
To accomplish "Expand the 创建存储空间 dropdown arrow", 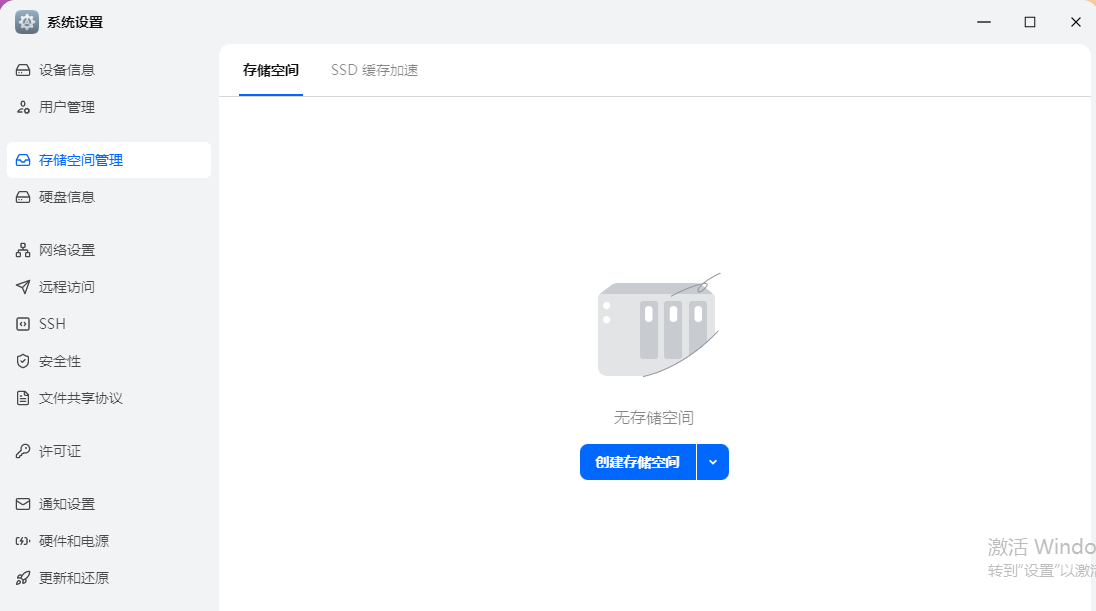I will tap(713, 462).
